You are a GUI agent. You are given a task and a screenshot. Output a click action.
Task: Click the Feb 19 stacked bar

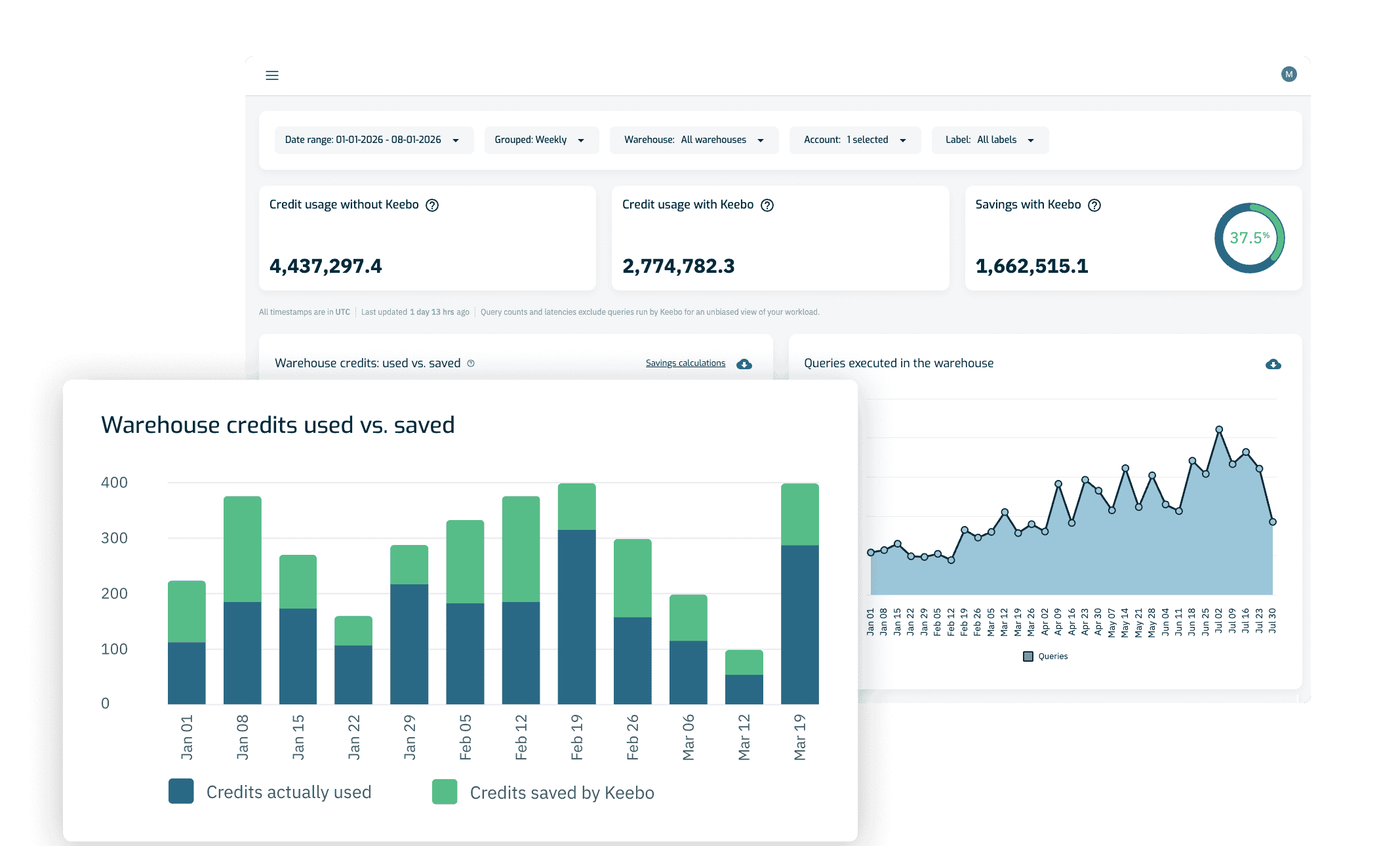coord(576,594)
